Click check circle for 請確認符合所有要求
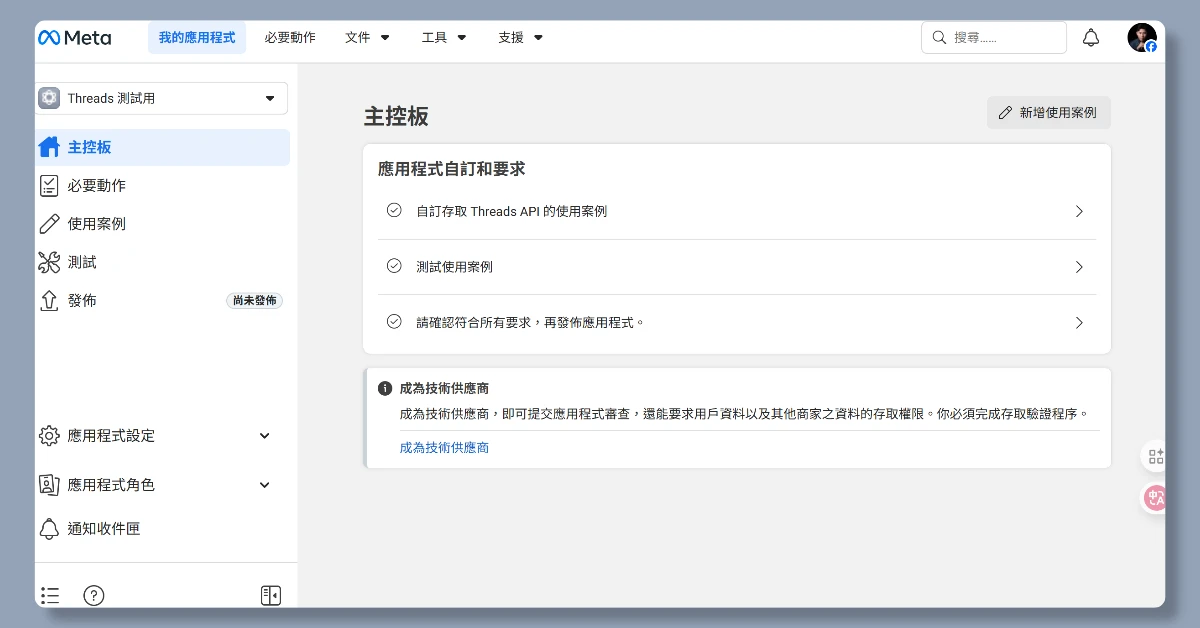Screen dimensions: 1200x628 pyautogui.click(x=394, y=322)
